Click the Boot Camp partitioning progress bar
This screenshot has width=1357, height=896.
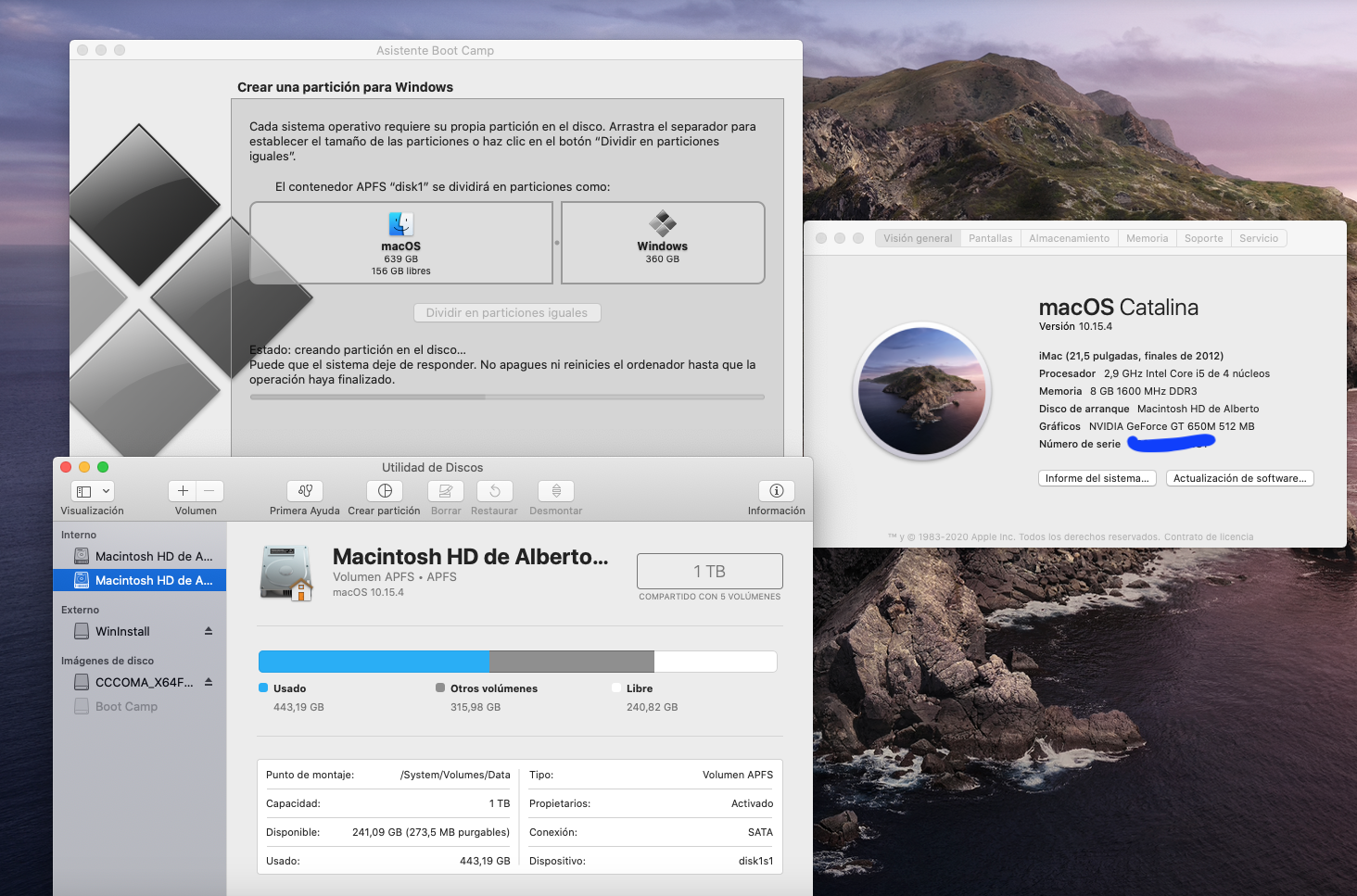tap(507, 397)
